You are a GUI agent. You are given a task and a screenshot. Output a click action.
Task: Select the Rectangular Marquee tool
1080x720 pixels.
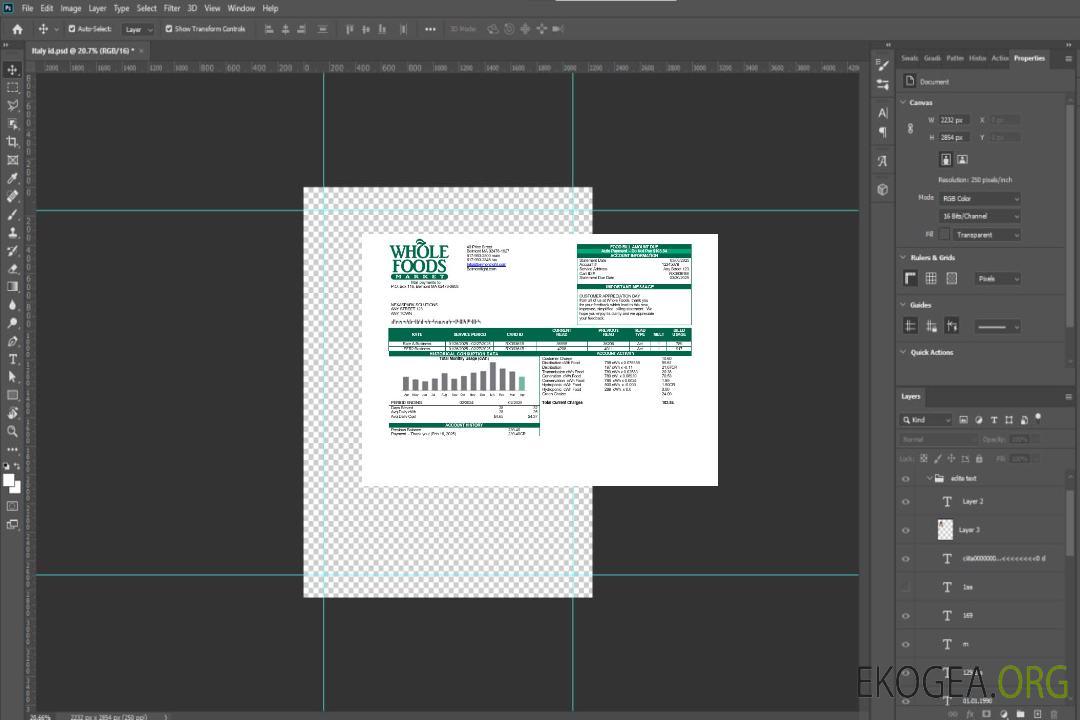[12, 88]
